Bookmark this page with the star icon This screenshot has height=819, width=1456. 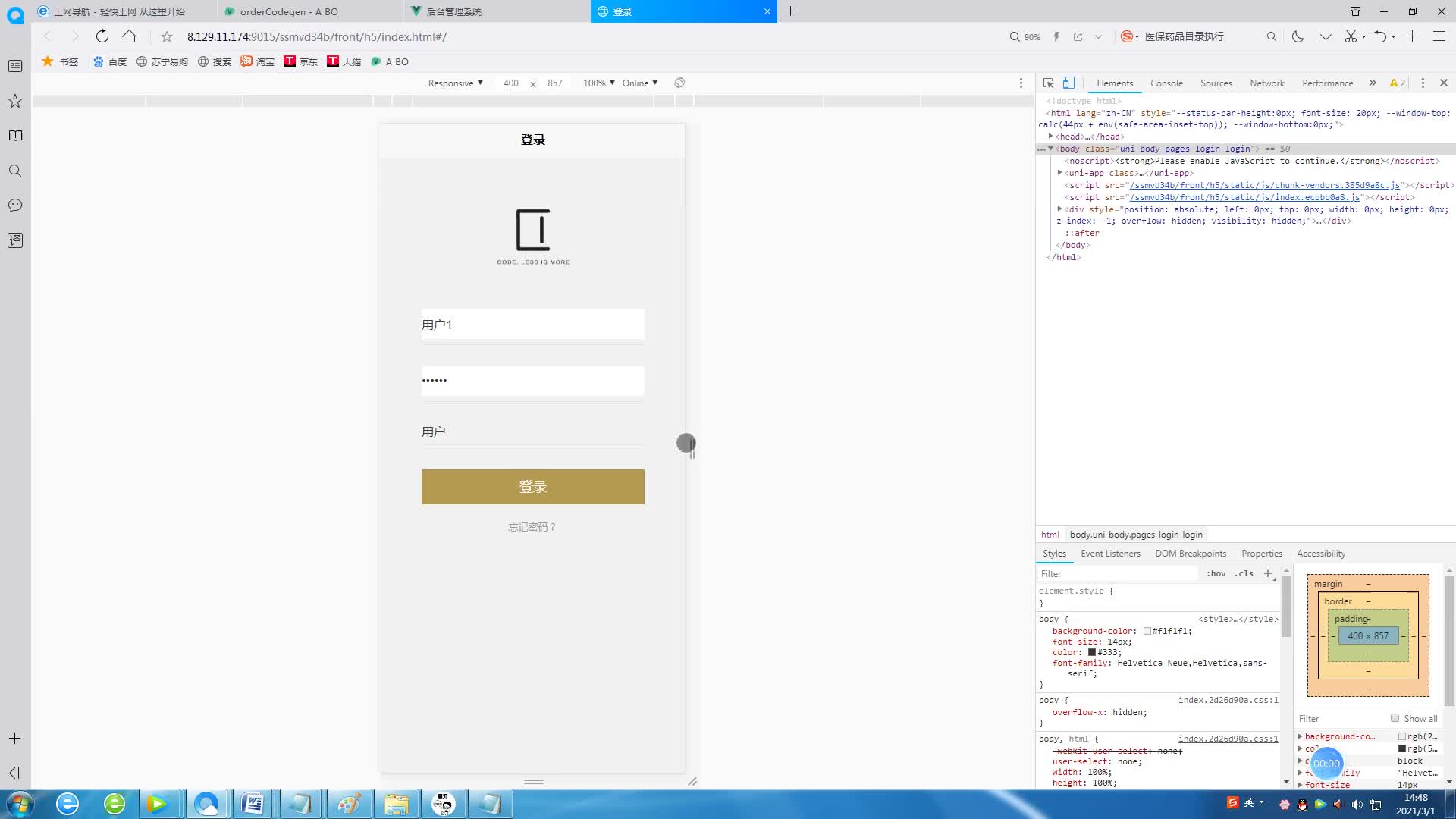167,36
